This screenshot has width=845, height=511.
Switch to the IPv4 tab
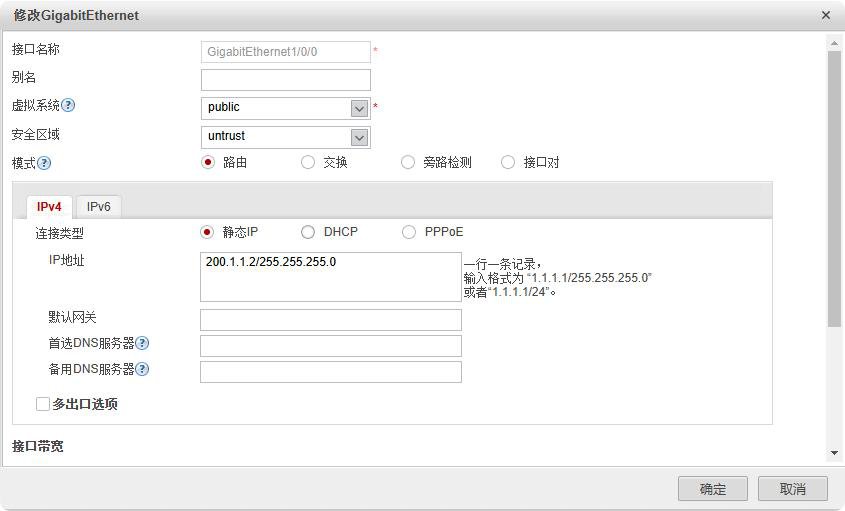[49, 207]
